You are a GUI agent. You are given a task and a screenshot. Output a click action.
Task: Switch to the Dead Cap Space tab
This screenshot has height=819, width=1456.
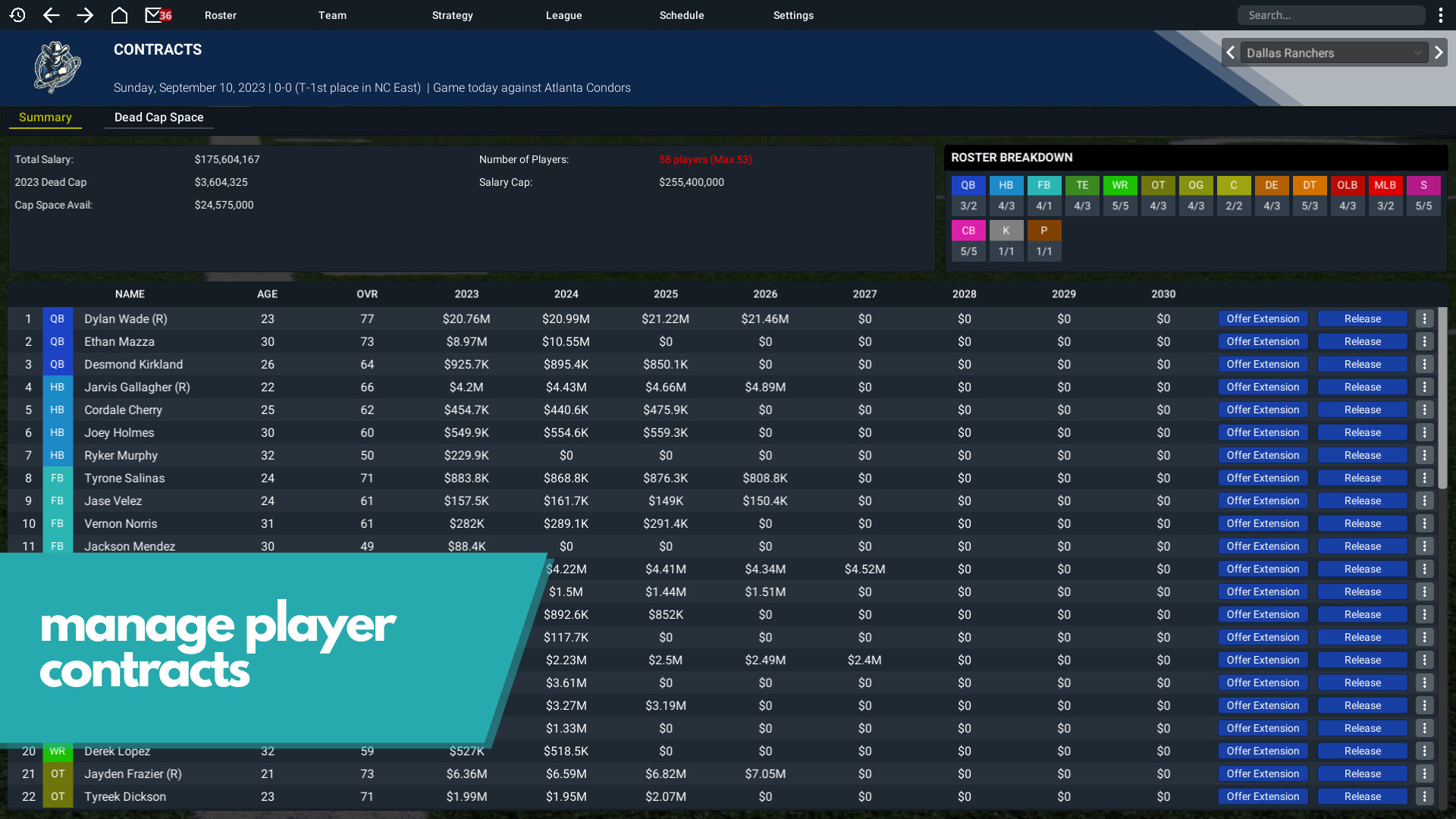click(x=158, y=118)
